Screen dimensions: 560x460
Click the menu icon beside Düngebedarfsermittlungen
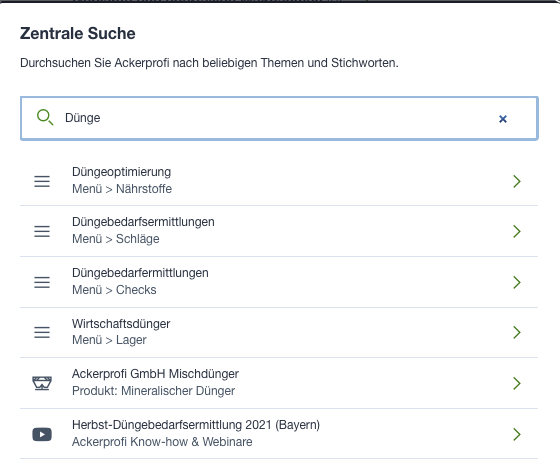click(42, 231)
